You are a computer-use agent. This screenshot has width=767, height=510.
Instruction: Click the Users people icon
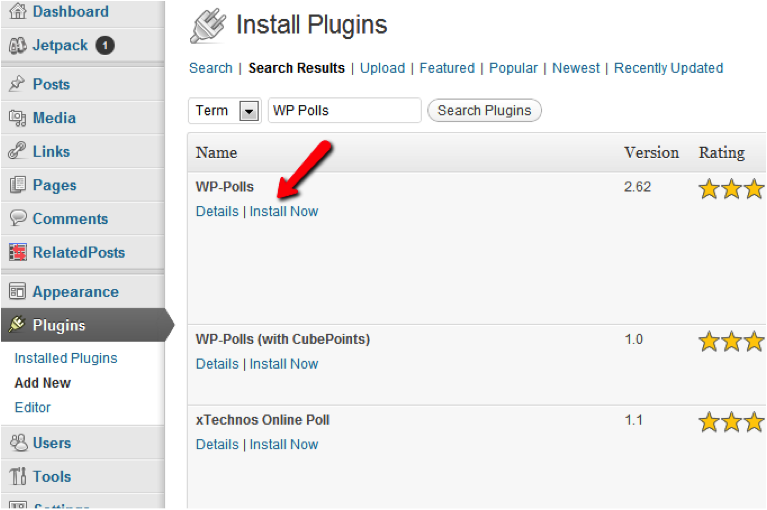(17, 443)
